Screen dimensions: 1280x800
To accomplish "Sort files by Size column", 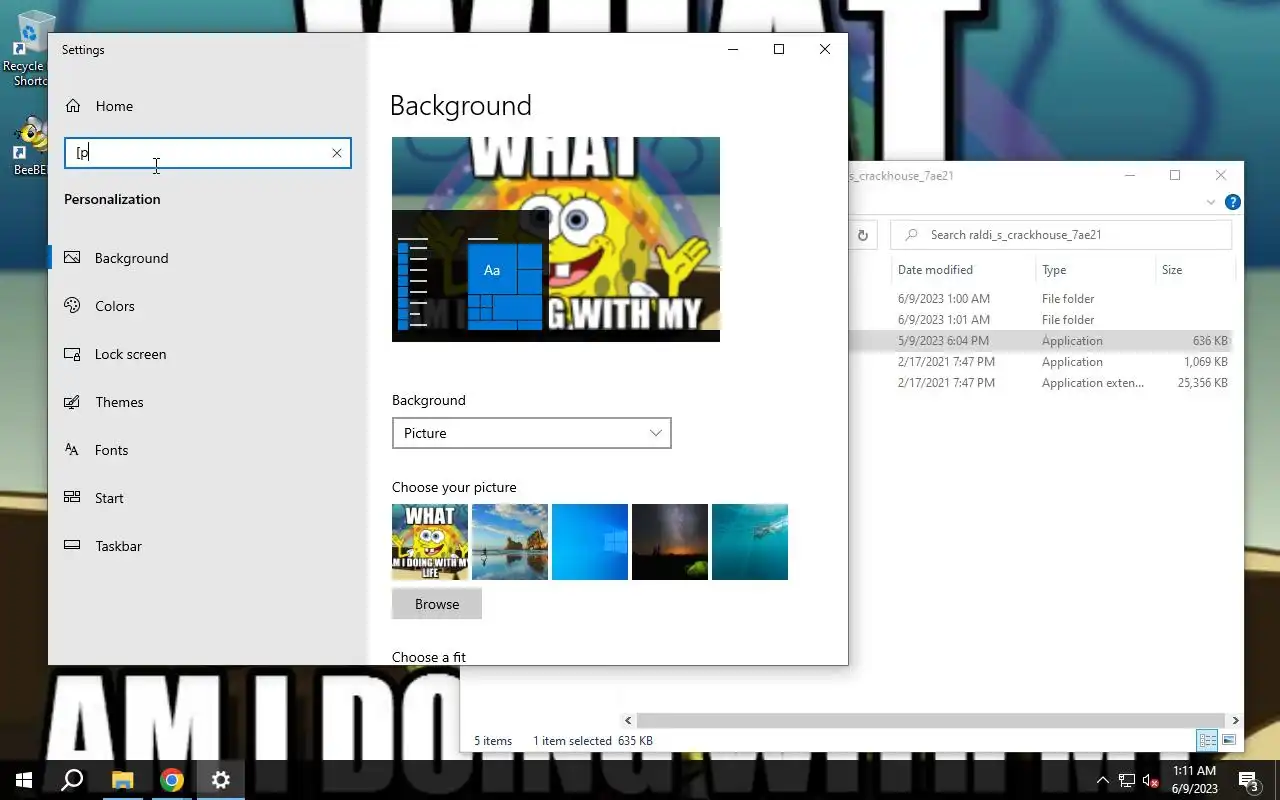I will (x=1172, y=270).
